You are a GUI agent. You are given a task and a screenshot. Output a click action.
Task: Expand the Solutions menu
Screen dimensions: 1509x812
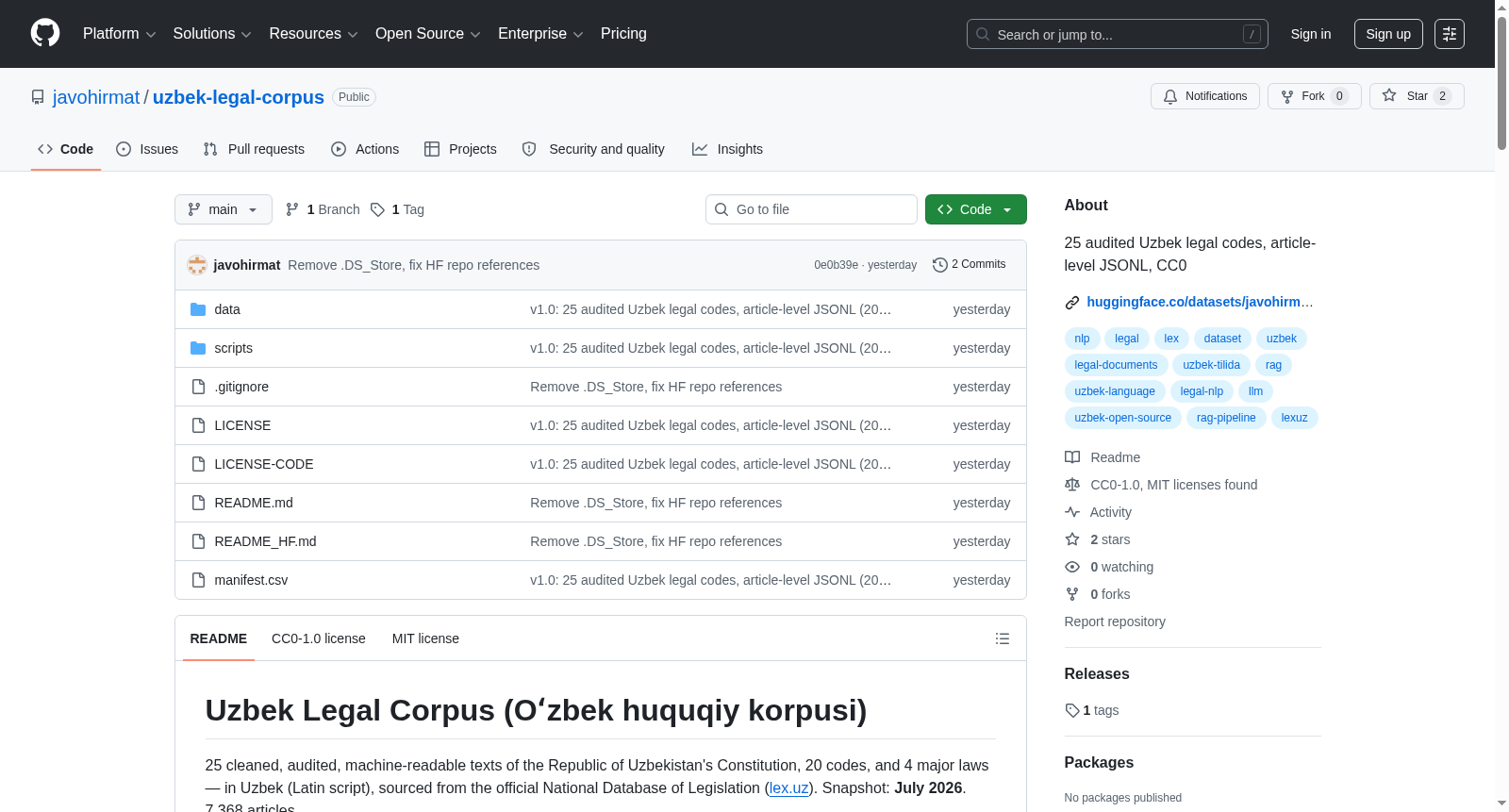(x=212, y=34)
